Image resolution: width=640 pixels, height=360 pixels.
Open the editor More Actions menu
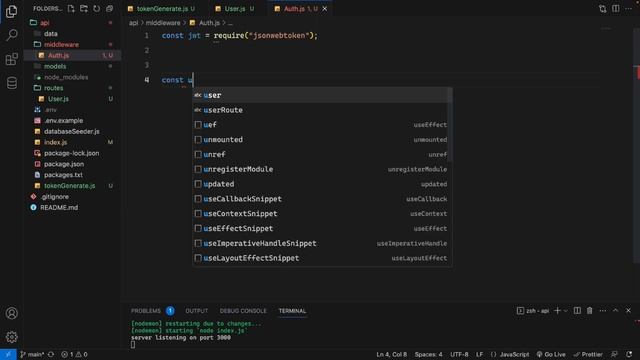tap(629, 9)
